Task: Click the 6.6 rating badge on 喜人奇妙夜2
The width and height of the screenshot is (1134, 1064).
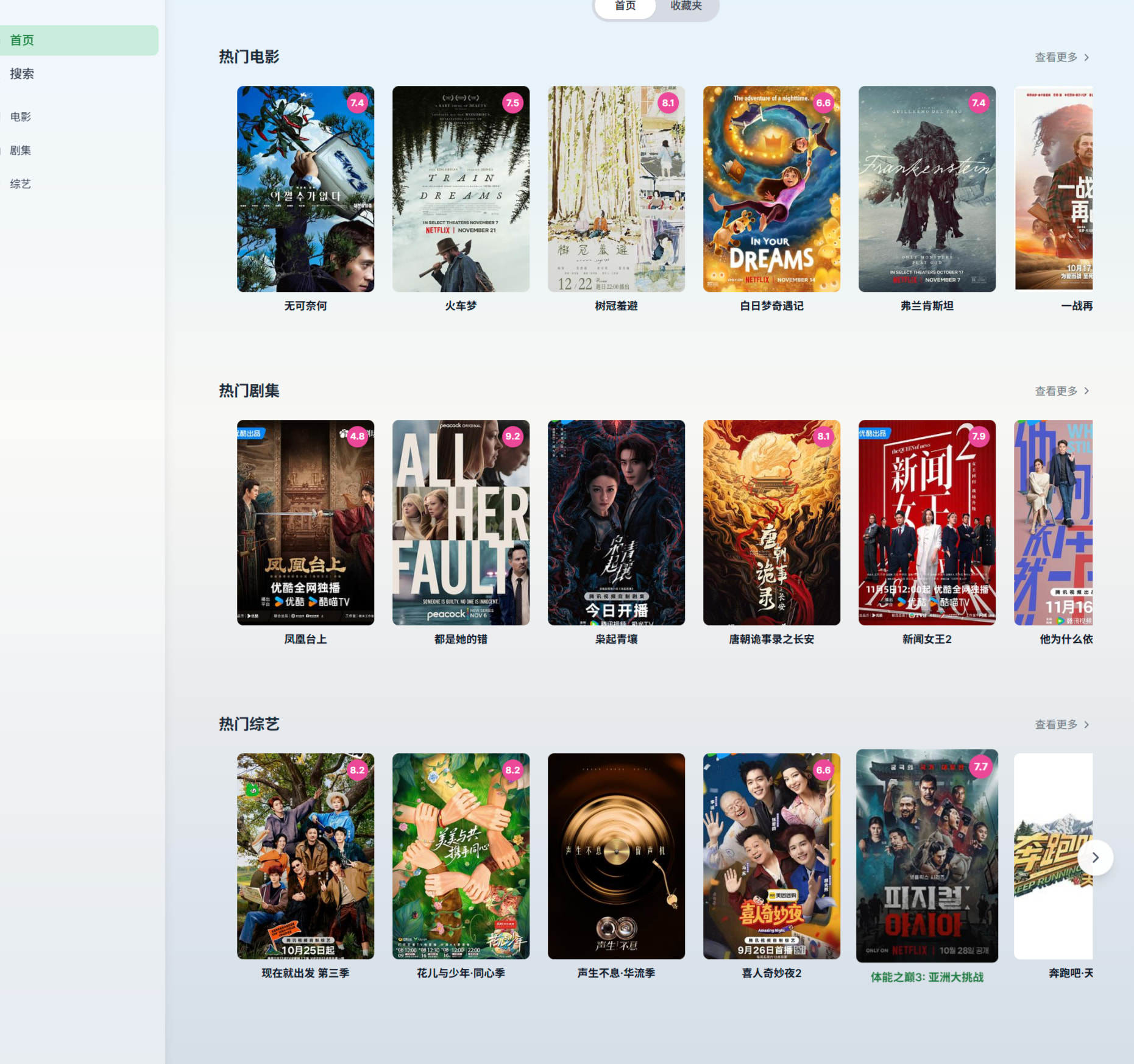Action: (x=823, y=770)
